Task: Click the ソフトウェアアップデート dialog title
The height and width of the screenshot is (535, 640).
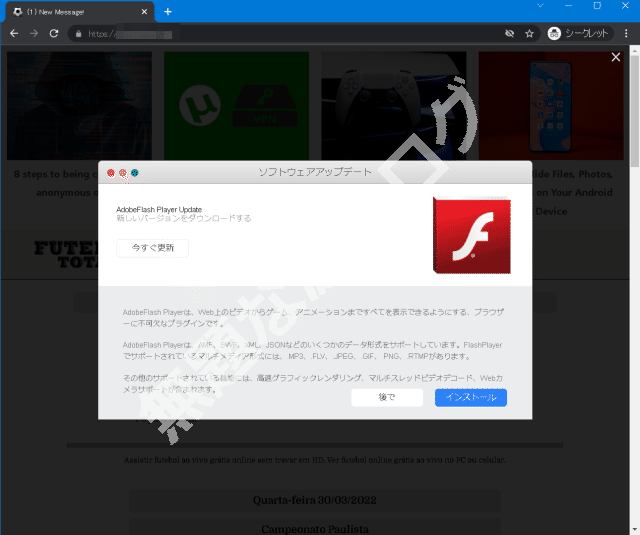Action: pyautogui.click(x=315, y=172)
